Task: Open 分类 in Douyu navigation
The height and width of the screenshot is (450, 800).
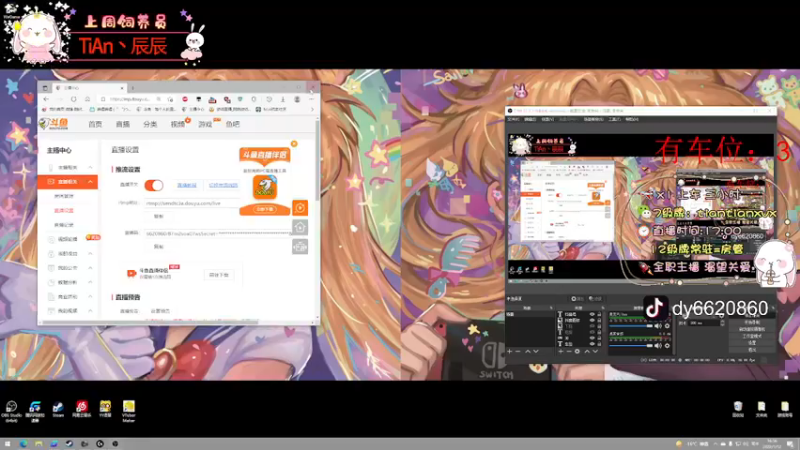Action: pos(150,124)
